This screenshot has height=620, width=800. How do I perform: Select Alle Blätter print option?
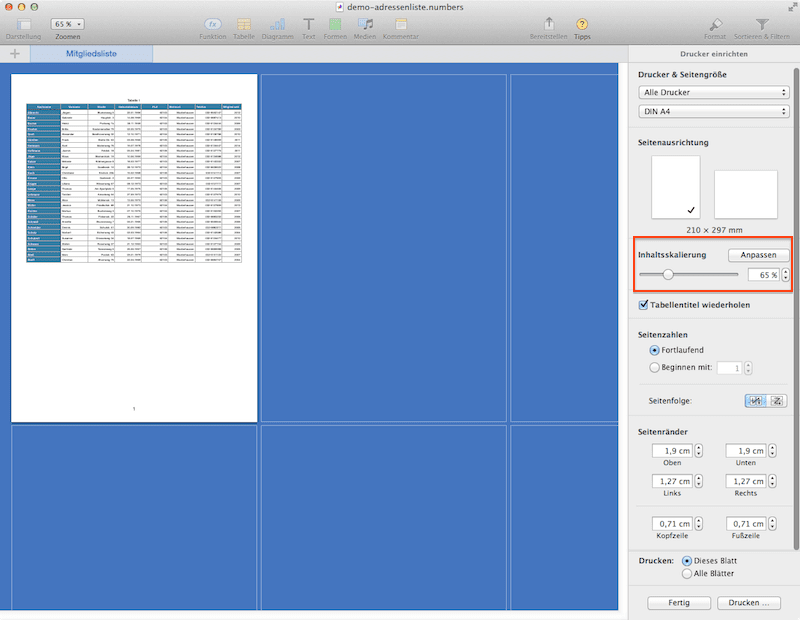[687, 574]
